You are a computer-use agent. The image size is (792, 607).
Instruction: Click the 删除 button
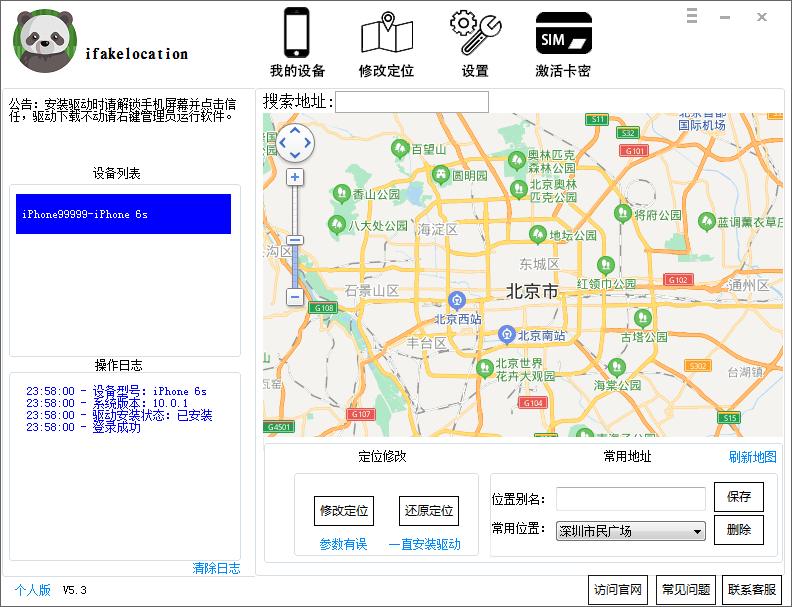pyautogui.click(x=738, y=530)
